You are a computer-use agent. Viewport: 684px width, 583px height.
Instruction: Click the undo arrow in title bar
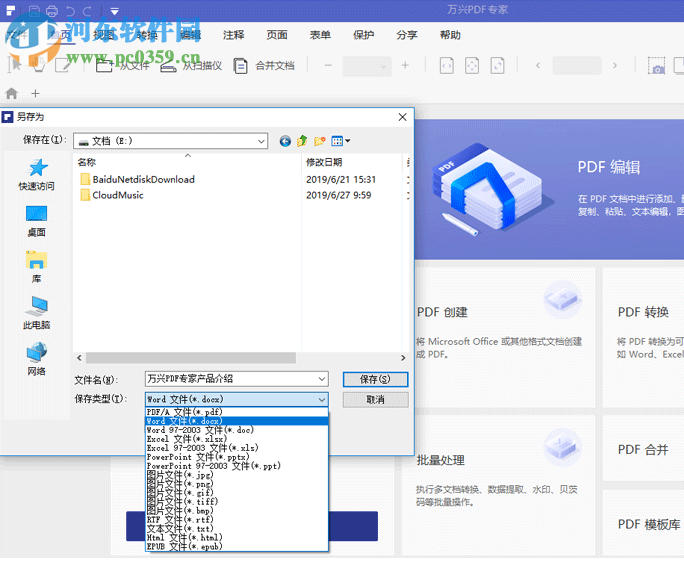[x=70, y=10]
